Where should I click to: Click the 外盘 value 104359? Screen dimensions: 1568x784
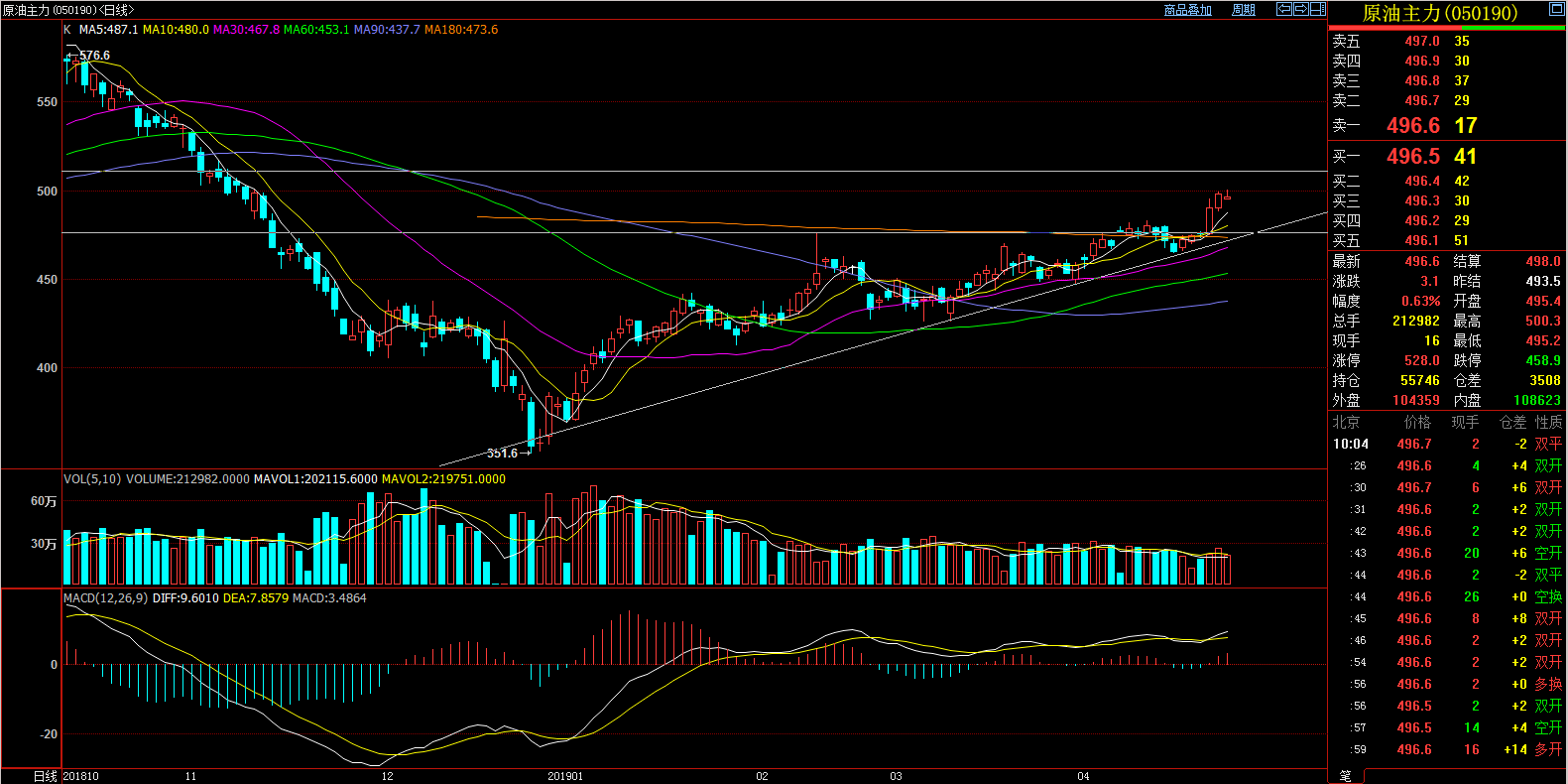pyautogui.click(x=1416, y=401)
